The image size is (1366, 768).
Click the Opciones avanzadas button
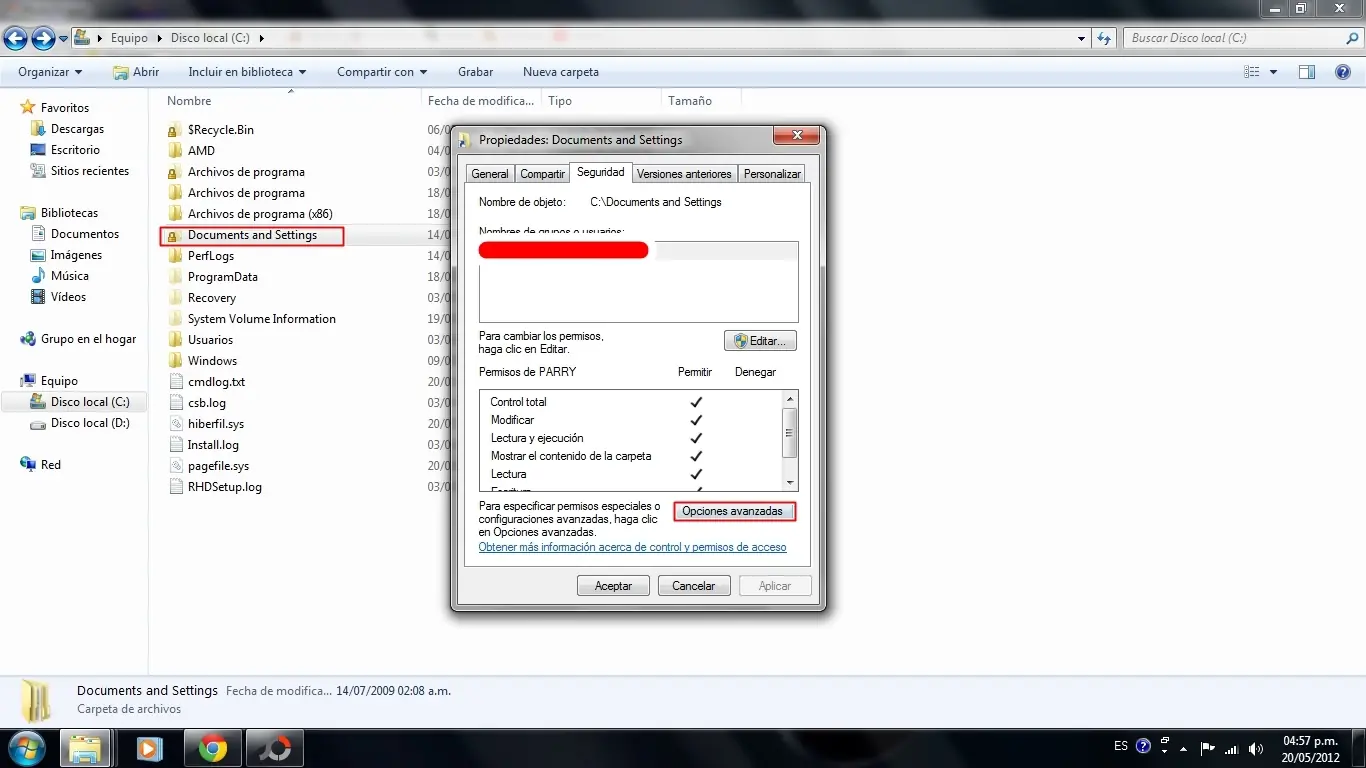[732, 511]
